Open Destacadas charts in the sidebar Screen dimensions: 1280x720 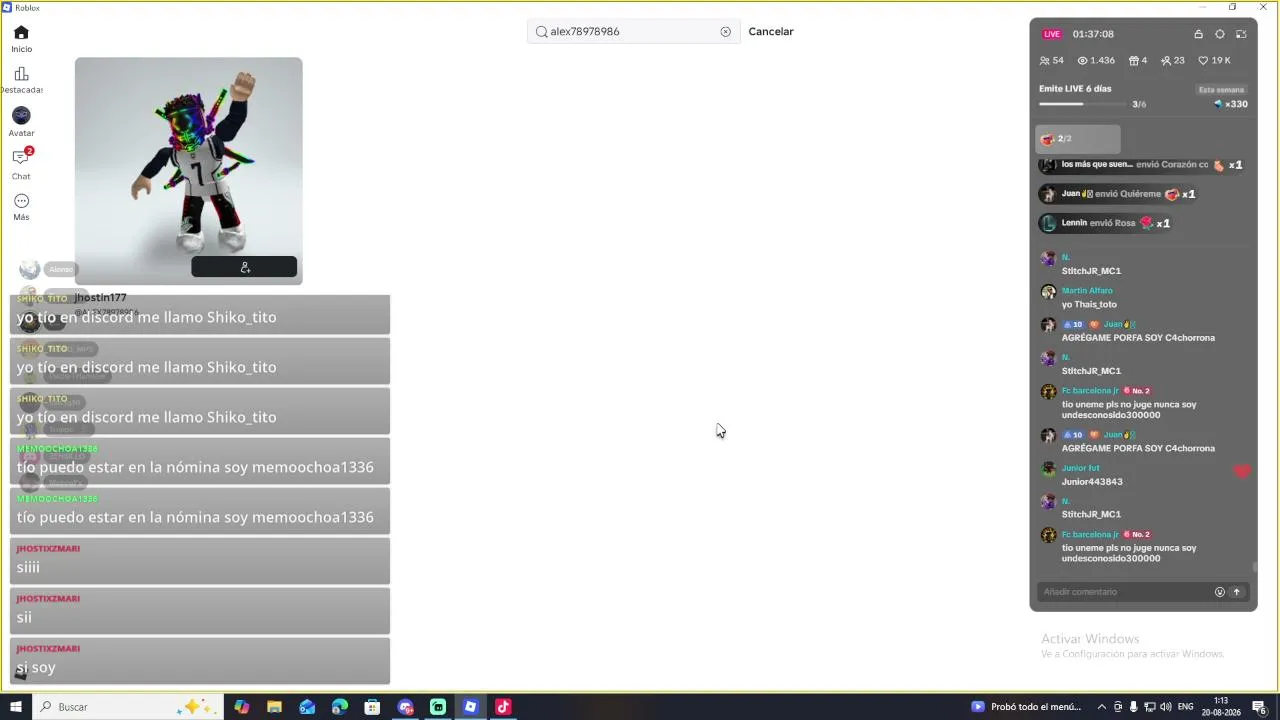tap(21, 80)
